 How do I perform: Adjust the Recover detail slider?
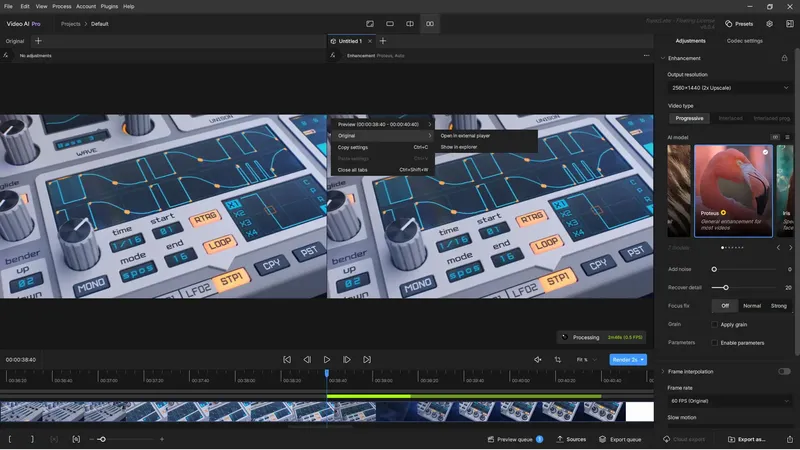click(x=726, y=288)
